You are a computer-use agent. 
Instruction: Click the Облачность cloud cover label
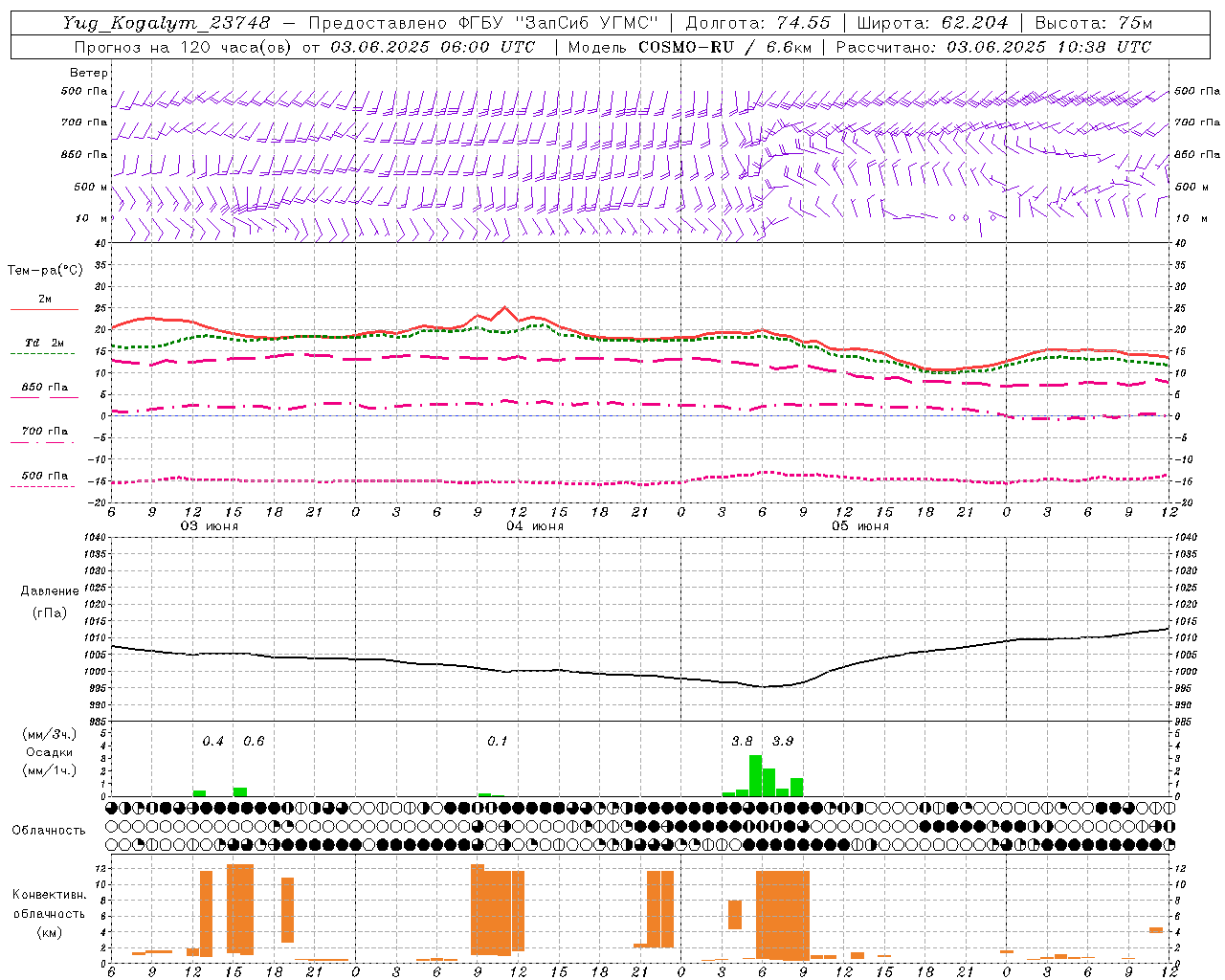(49, 830)
